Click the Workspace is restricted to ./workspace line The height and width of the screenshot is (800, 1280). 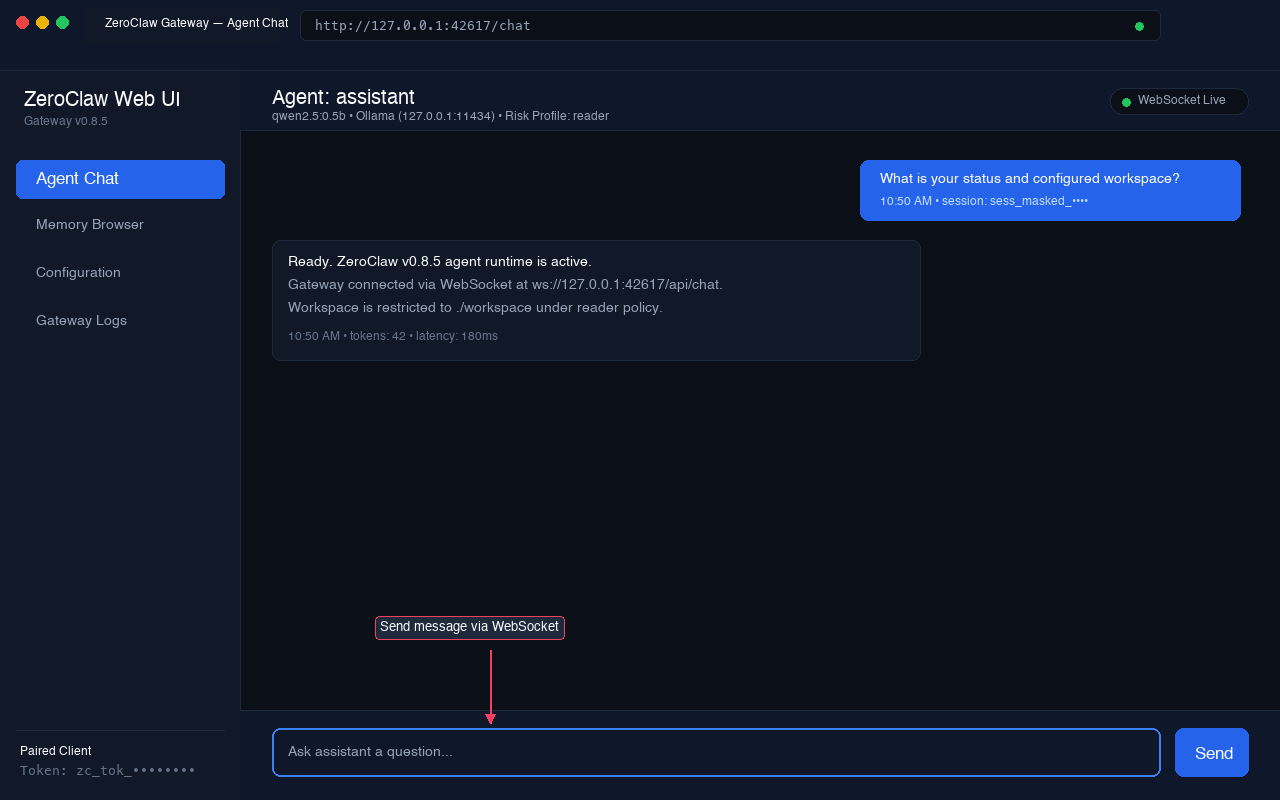coord(475,308)
